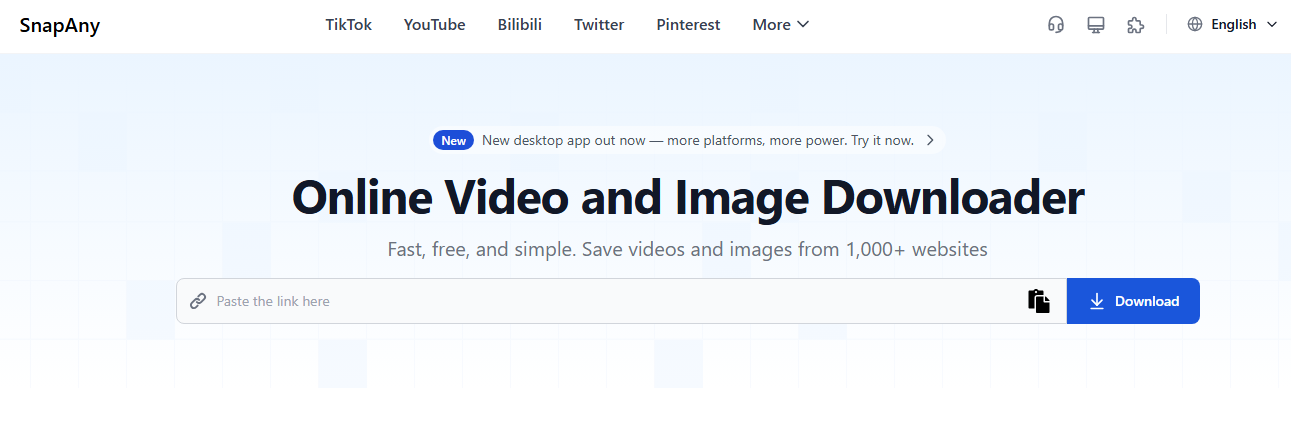Click the desktop app monitor icon
The width and height of the screenshot is (1291, 445).
[1095, 25]
